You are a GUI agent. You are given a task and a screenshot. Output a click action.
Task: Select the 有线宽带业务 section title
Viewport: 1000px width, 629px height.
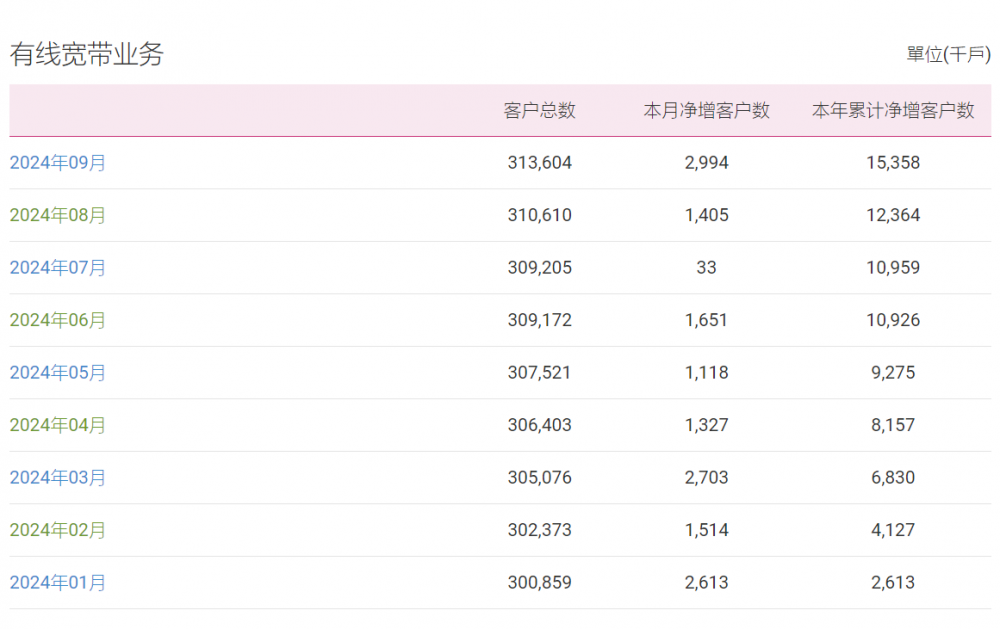coord(87,54)
